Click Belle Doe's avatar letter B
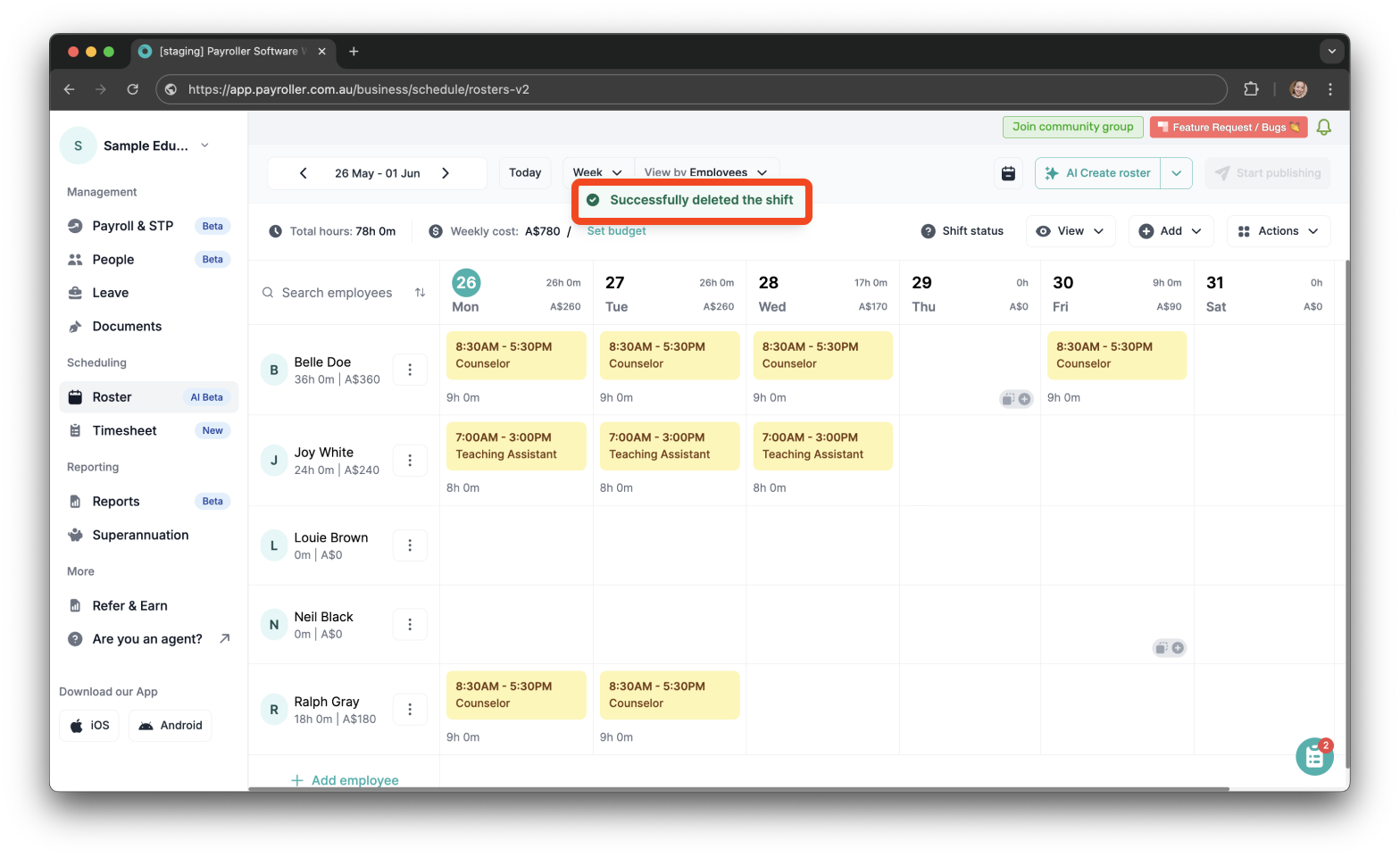 (274, 370)
